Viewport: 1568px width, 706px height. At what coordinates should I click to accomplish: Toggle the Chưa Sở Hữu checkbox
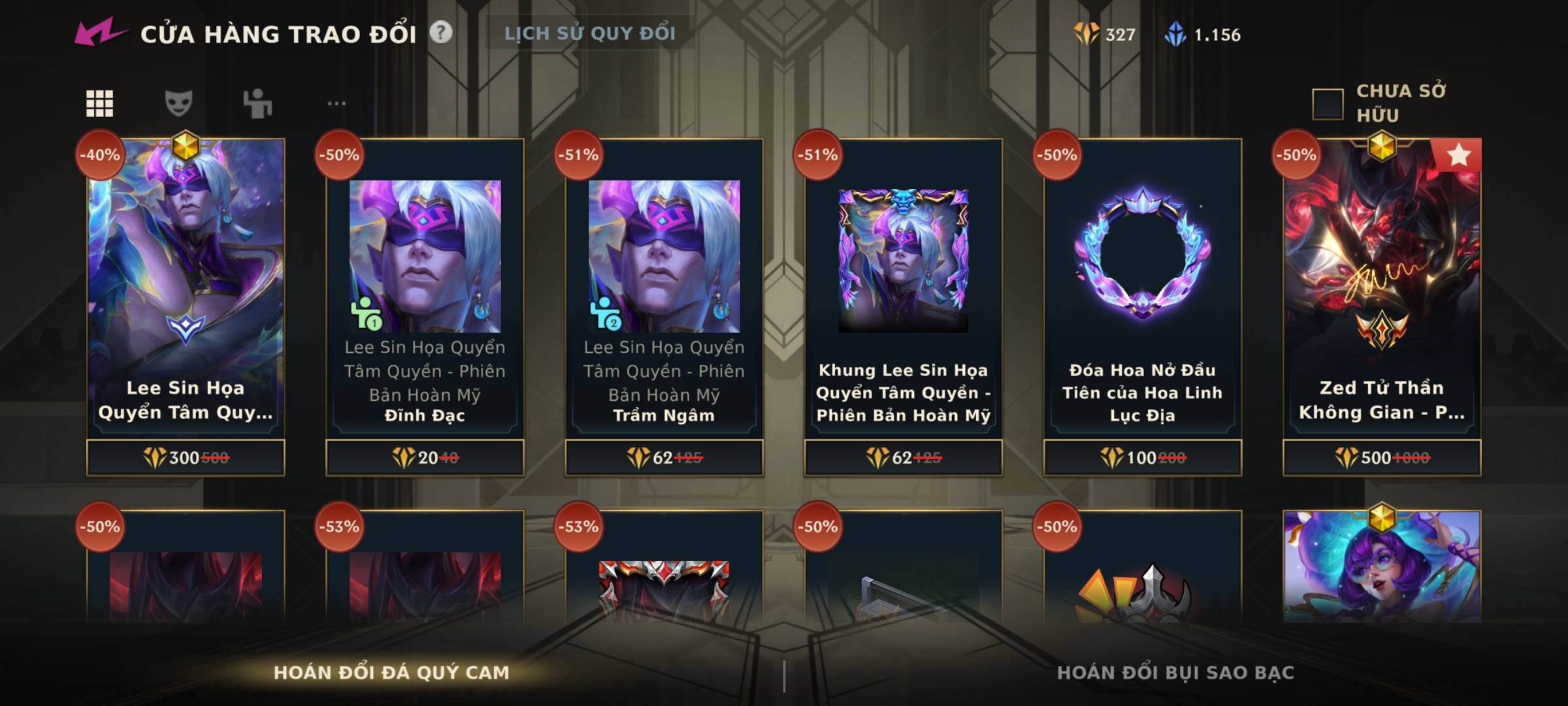coord(1328,104)
